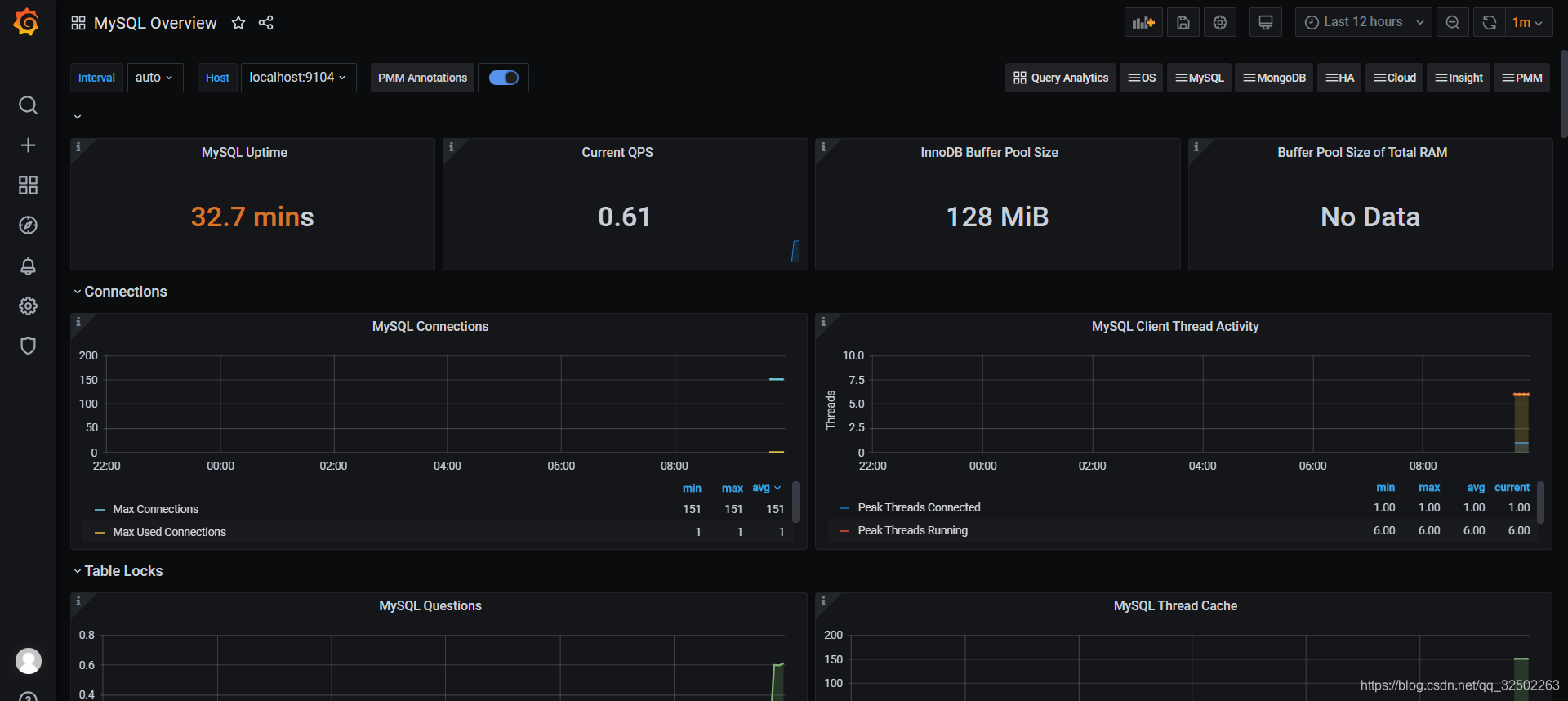Image resolution: width=1568 pixels, height=701 pixels.
Task: Click the 128 MiB buffer pool value
Action: click(x=997, y=217)
